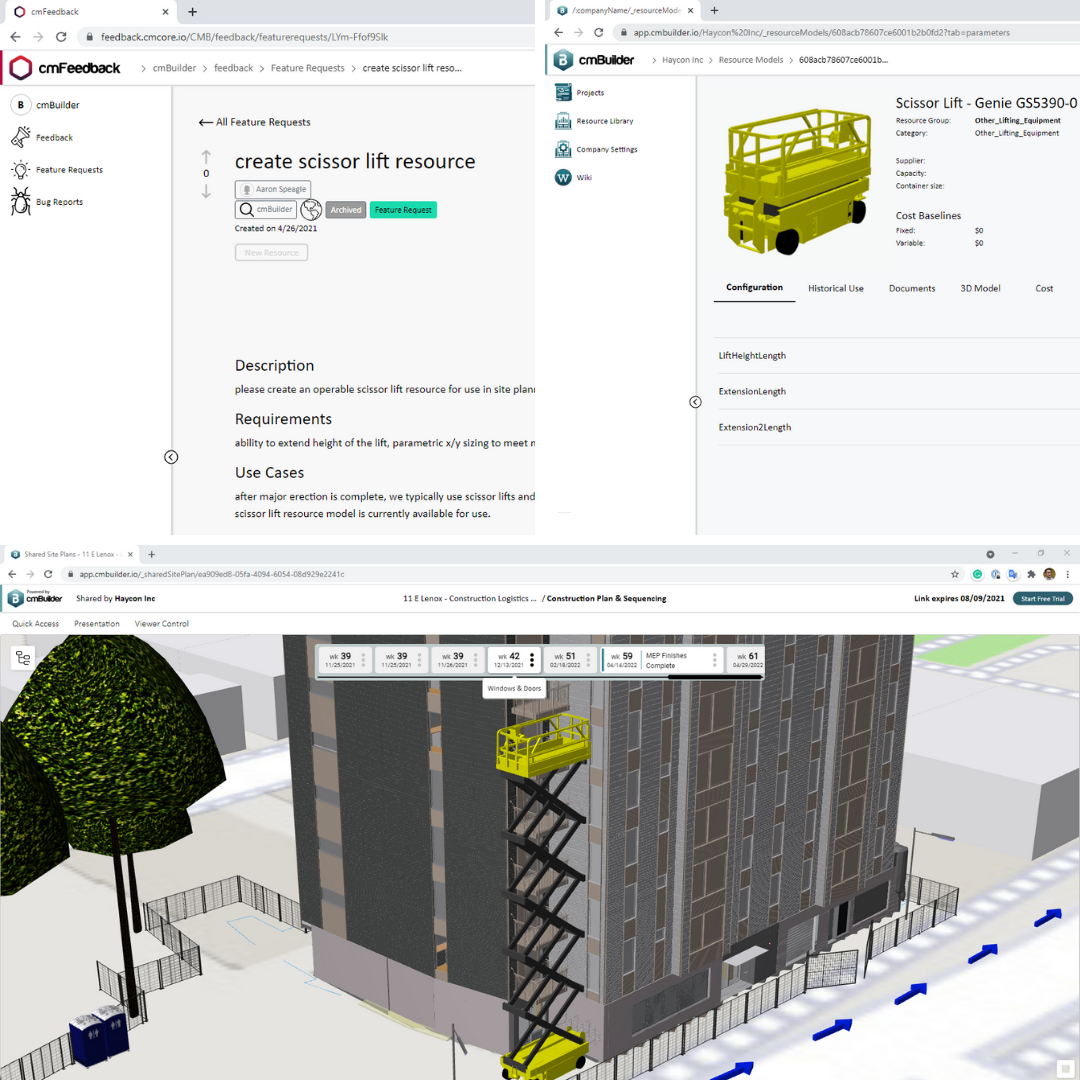Open the Chrome profile avatar in the Shared Site Plans window
Screen dimensions: 1080x1080
click(x=1050, y=574)
